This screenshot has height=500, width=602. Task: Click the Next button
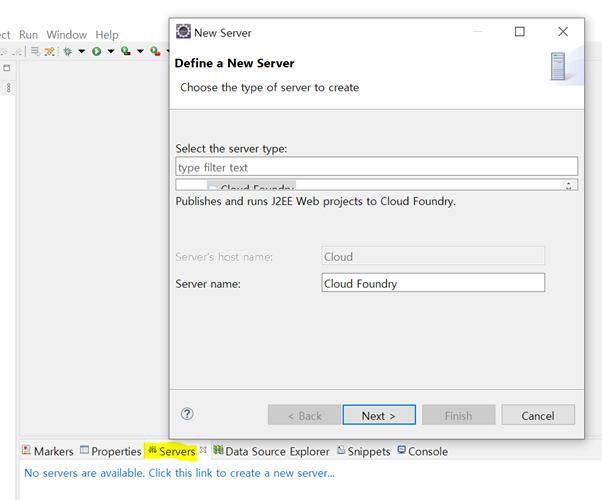coord(379,415)
